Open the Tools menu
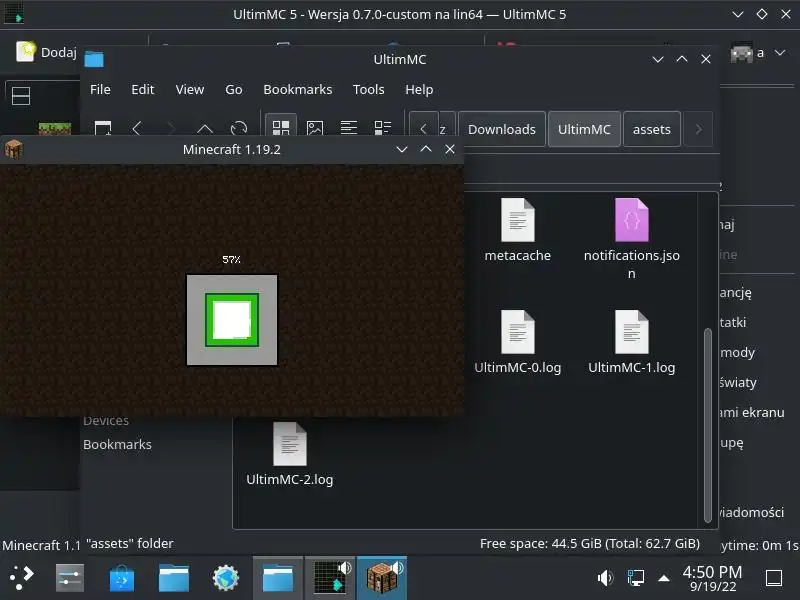This screenshot has width=800, height=600. 368,89
